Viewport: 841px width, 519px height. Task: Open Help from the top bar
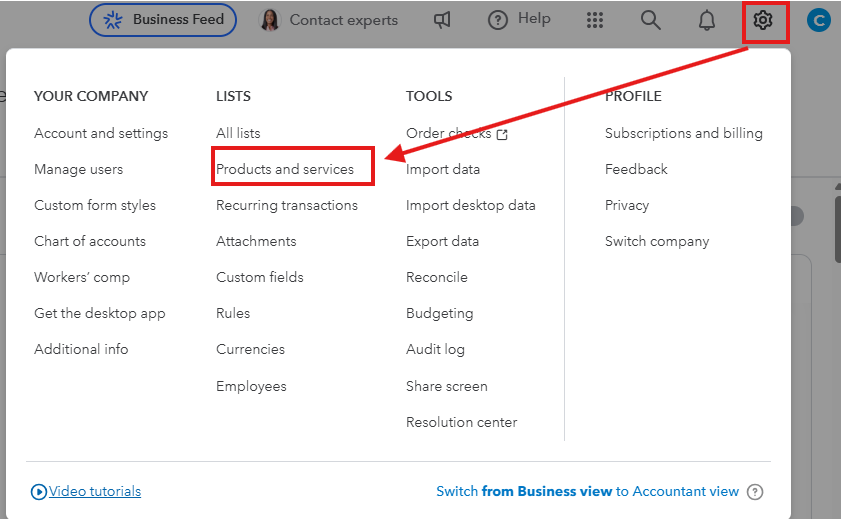(x=519, y=20)
